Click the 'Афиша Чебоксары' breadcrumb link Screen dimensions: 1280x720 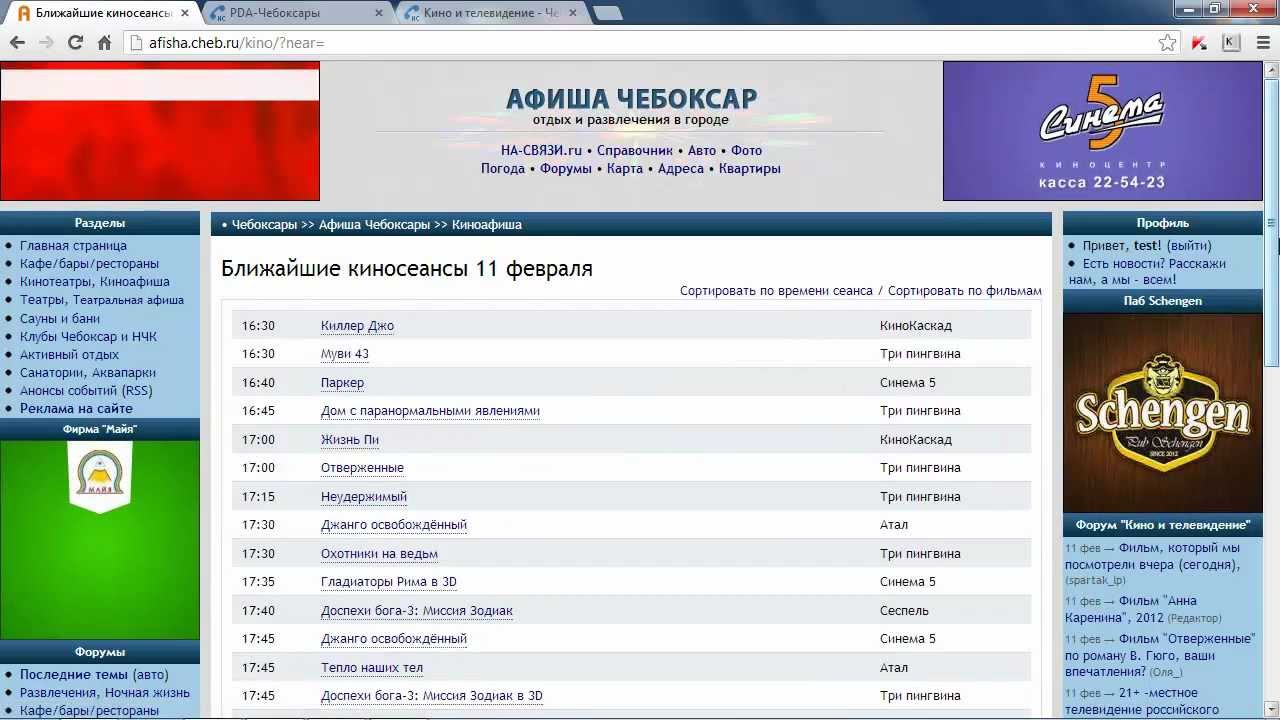(374, 225)
